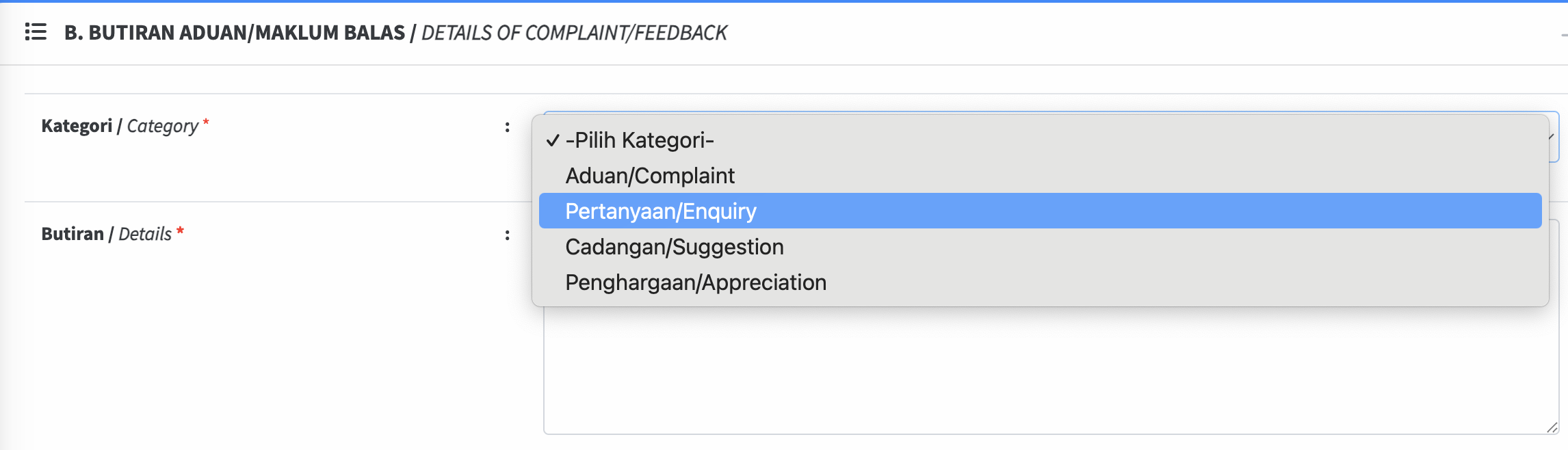The height and width of the screenshot is (450, 1568).
Task: Collapse the section using the minus icon
Action: 1564,34
